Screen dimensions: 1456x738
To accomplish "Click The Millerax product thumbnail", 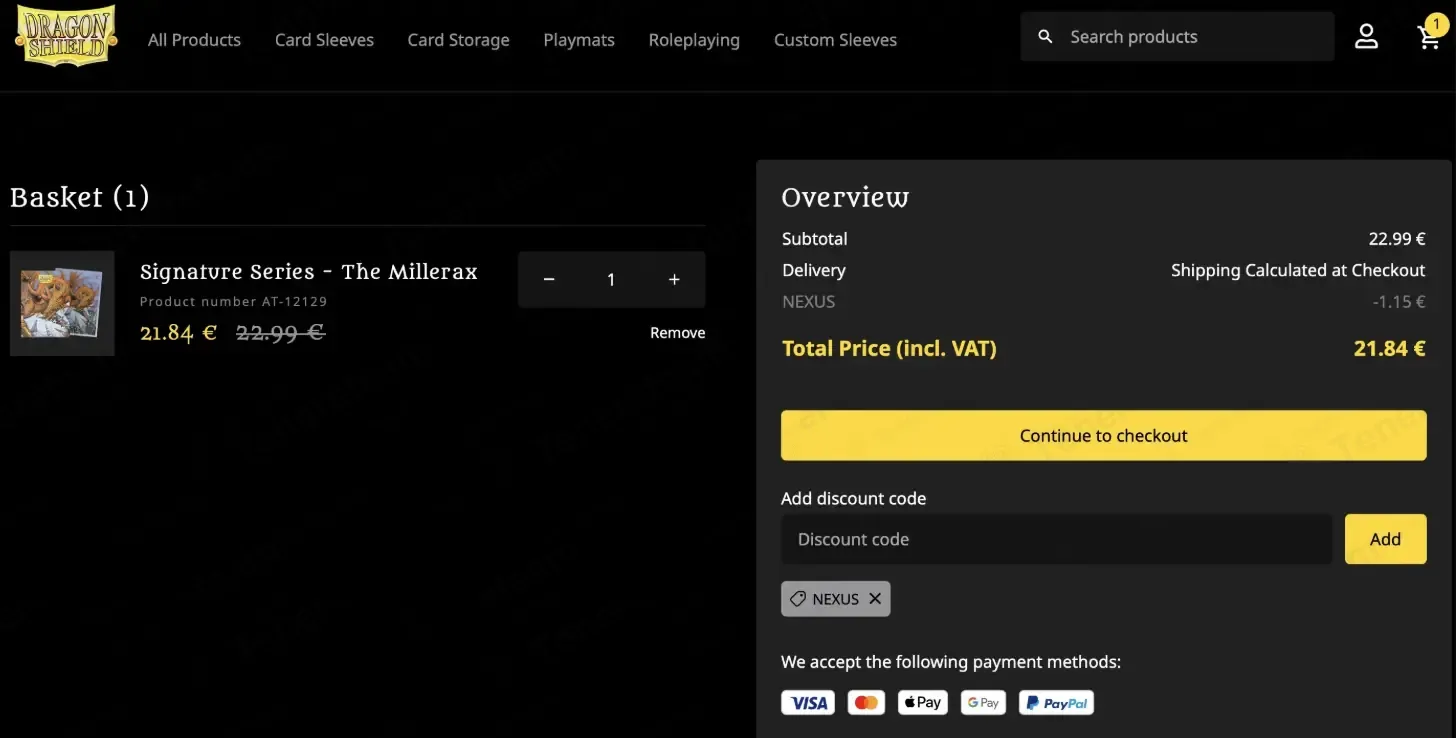I will click(62, 303).
